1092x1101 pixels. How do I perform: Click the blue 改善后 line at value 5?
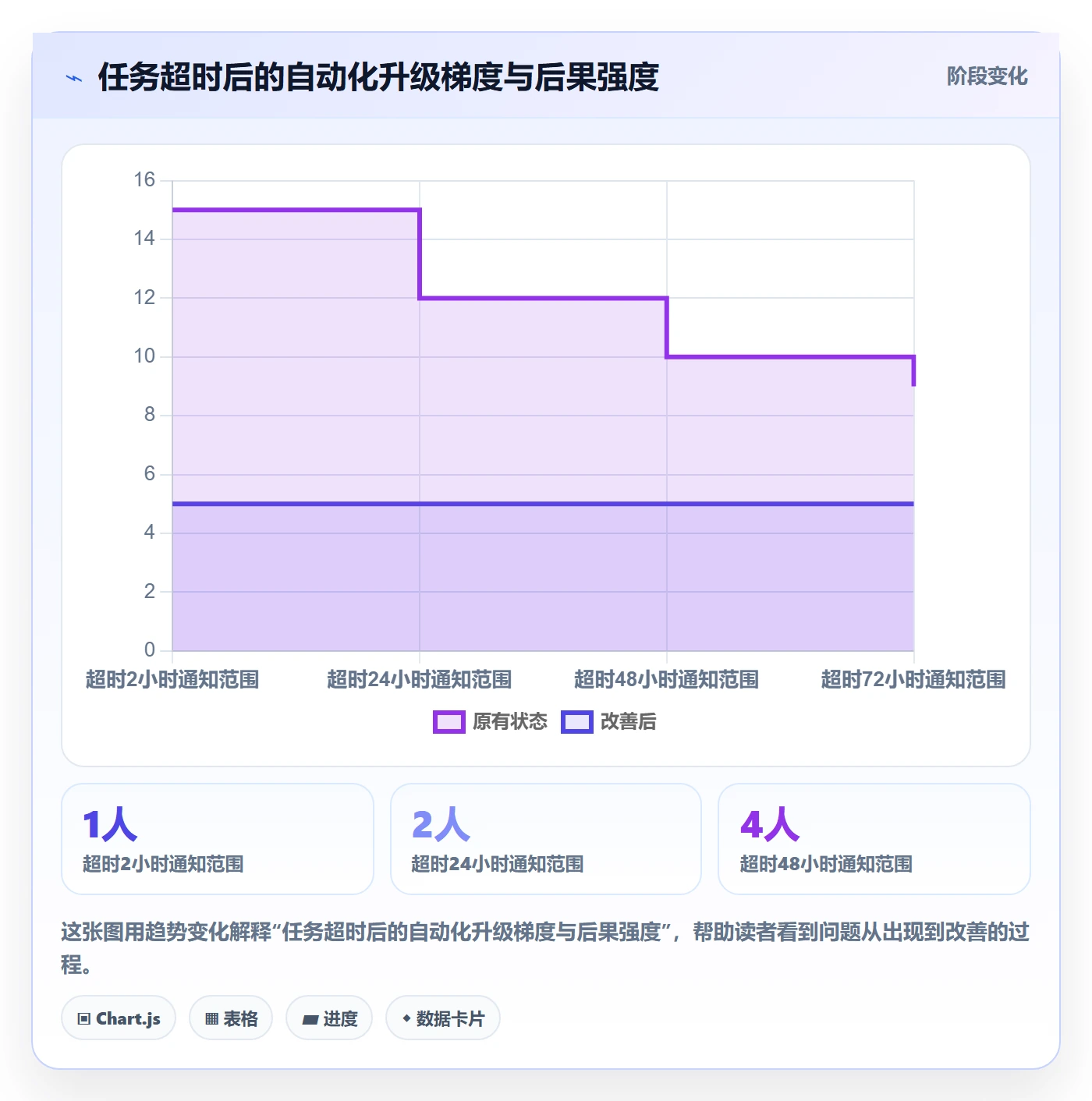pos(543,504)
